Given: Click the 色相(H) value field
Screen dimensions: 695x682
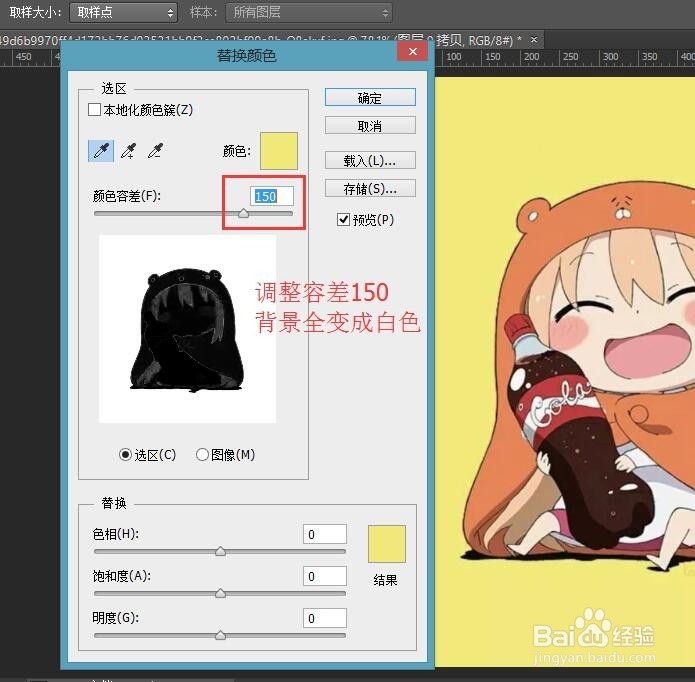Looking at the screenshot, I should (324, 534).
